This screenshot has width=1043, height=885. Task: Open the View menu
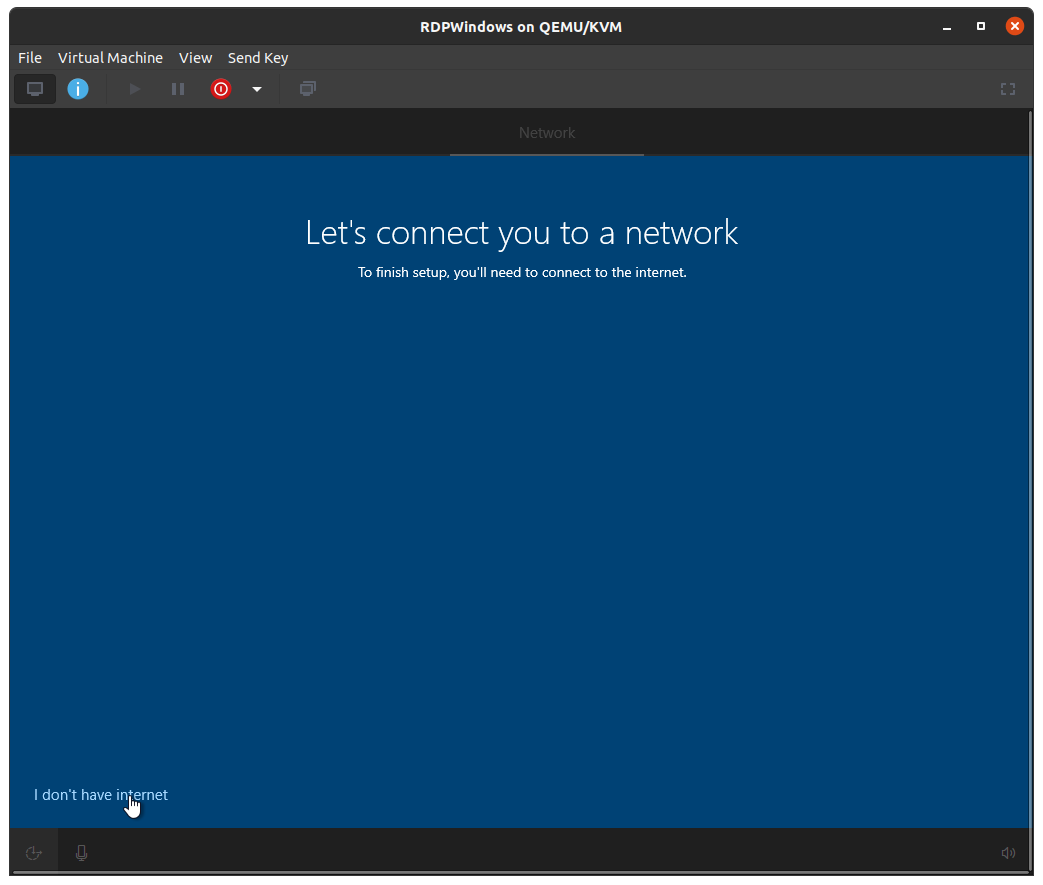point(195,58)
